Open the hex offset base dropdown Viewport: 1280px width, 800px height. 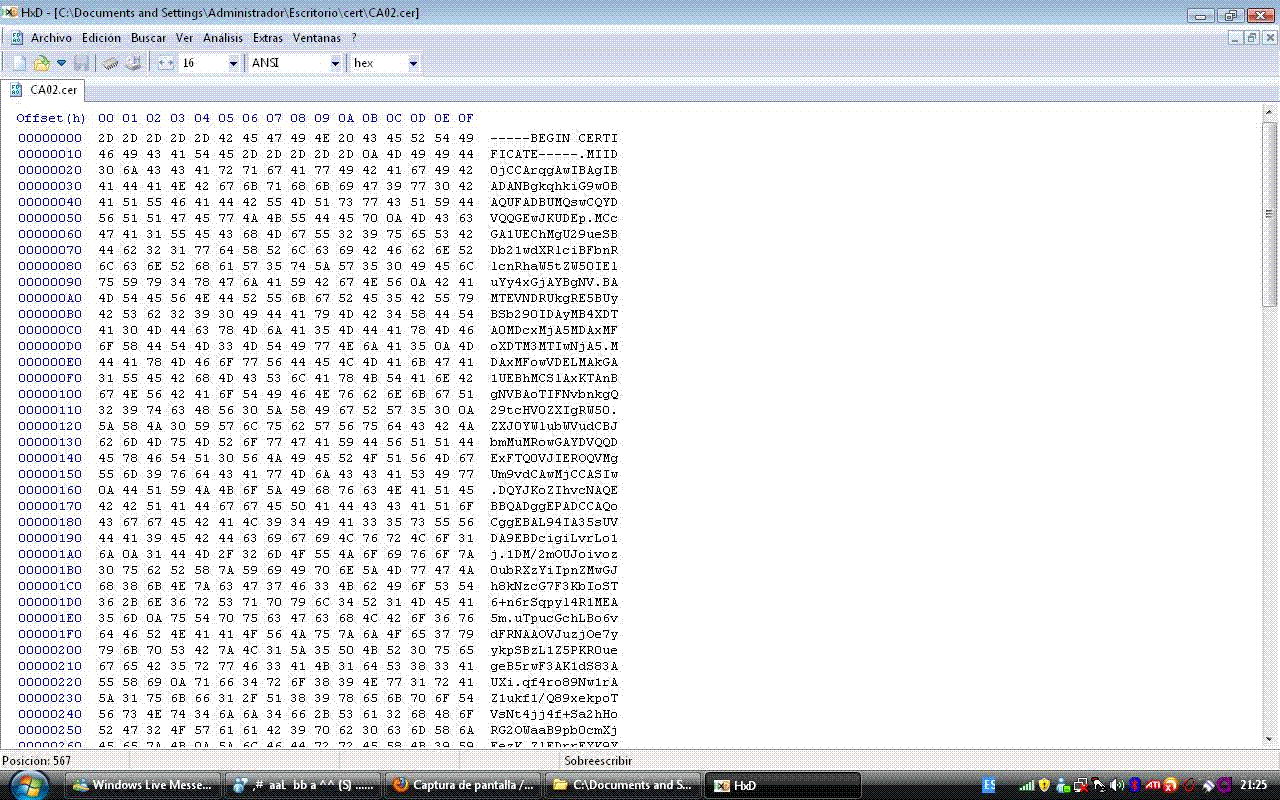(412, 63)
